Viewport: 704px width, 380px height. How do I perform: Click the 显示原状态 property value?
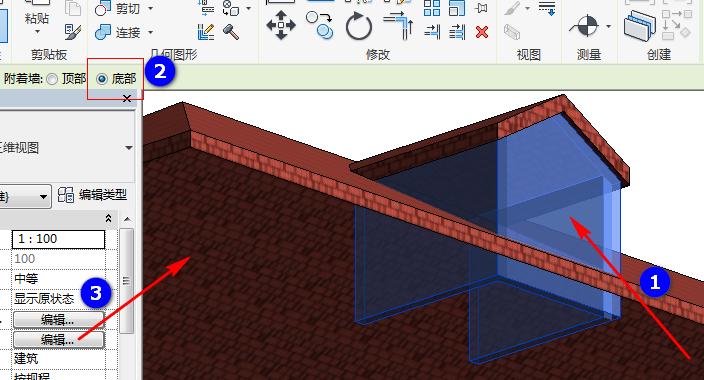point(44,299)
